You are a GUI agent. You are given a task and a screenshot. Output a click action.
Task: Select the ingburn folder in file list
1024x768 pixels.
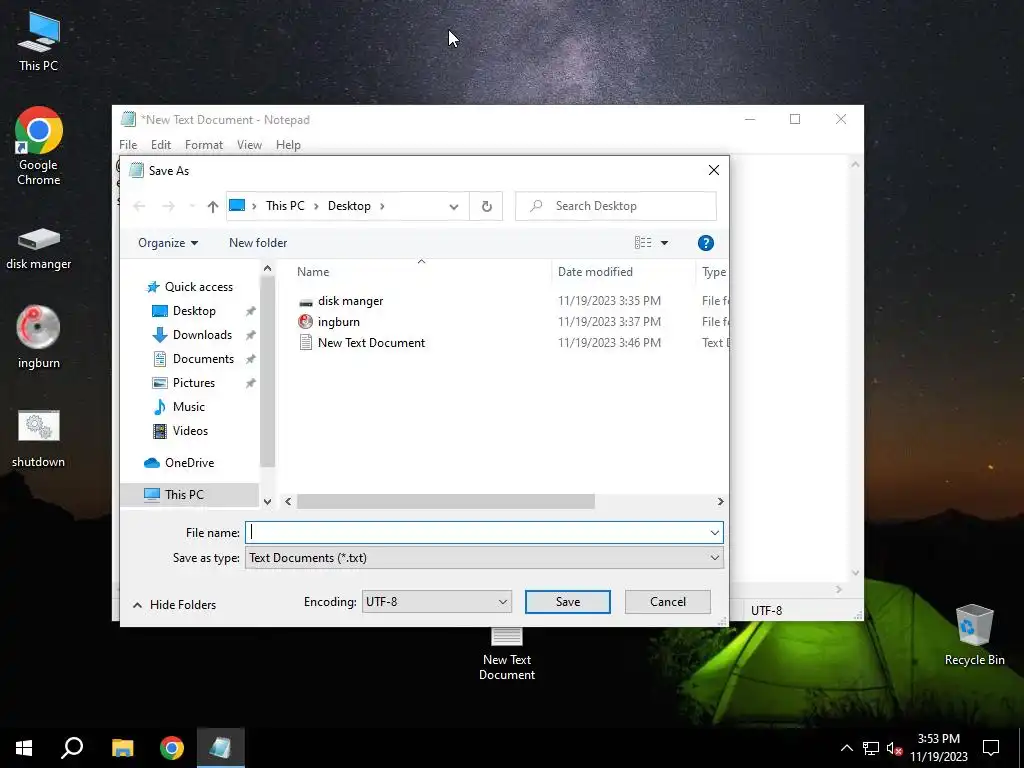(338, 322)
